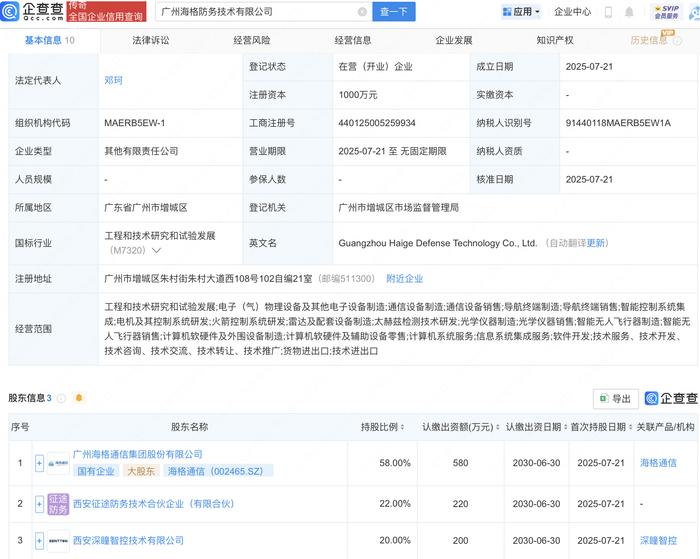Click 全国企业信用查询 banner
This screenshot has width=700, height=559.
[x=106, y=12]
